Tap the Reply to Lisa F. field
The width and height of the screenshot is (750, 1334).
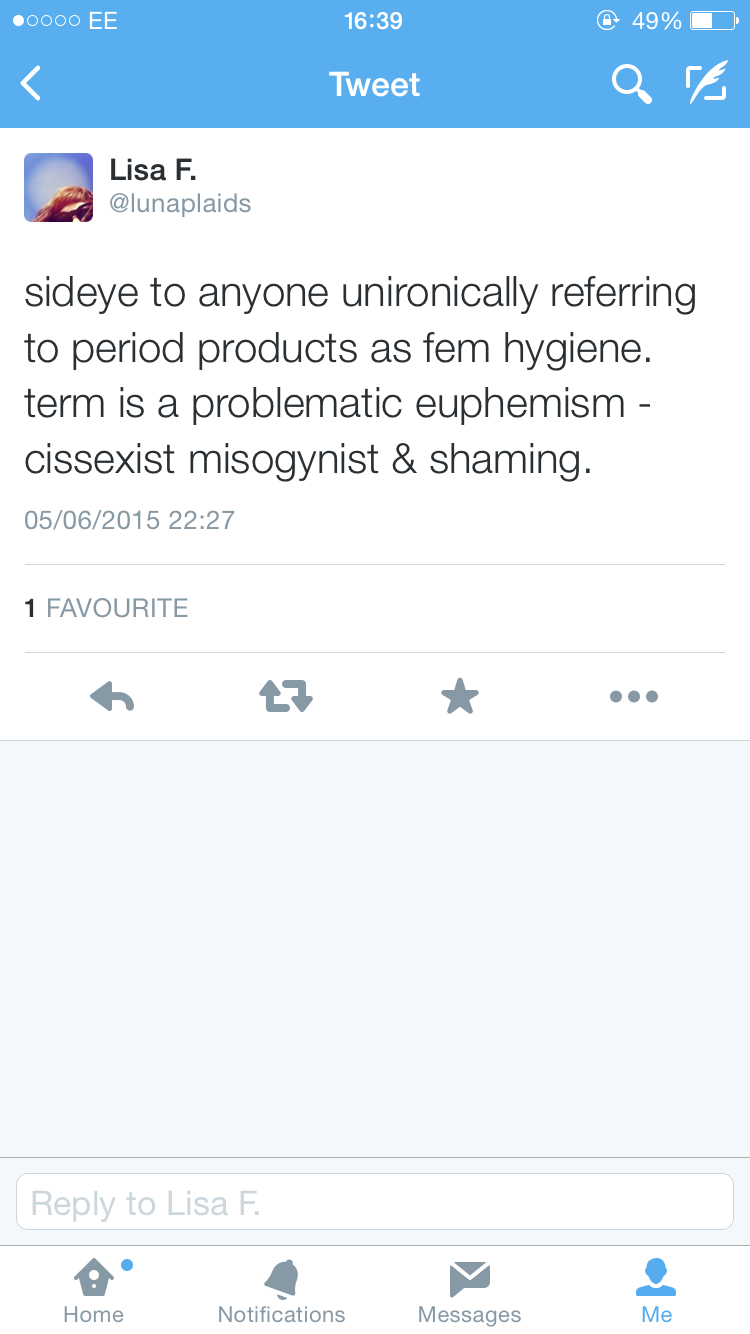point(375,1202)
